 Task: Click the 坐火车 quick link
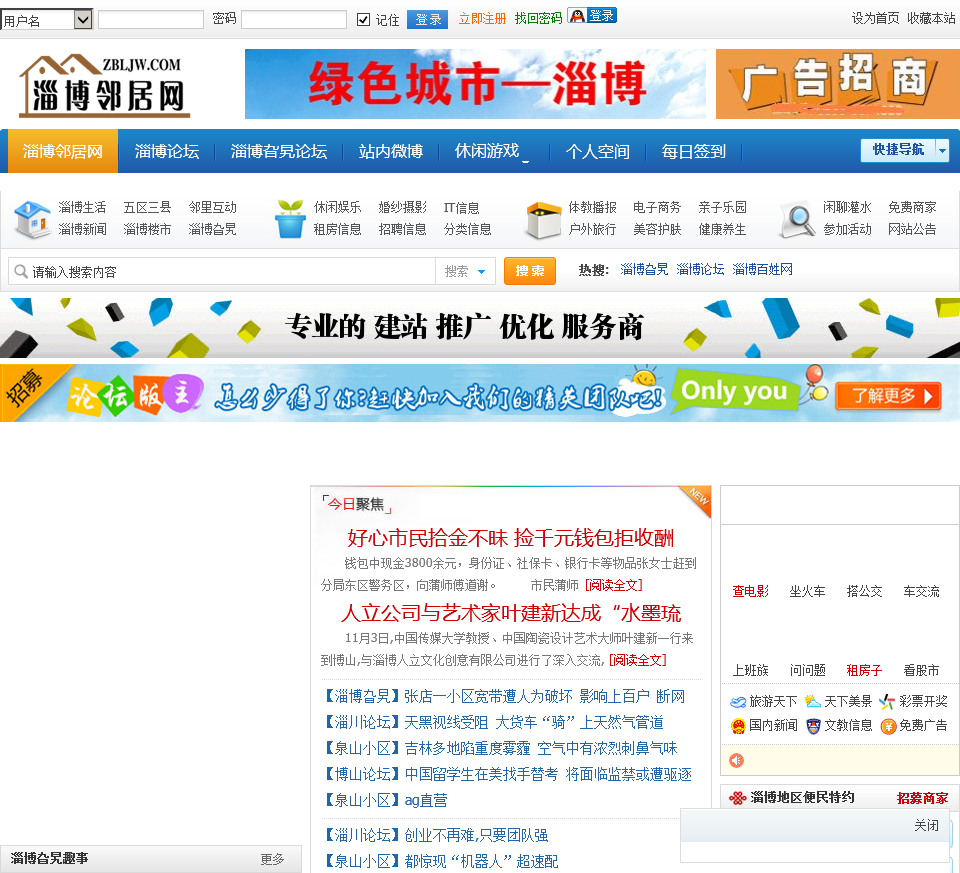click(807, 591)
